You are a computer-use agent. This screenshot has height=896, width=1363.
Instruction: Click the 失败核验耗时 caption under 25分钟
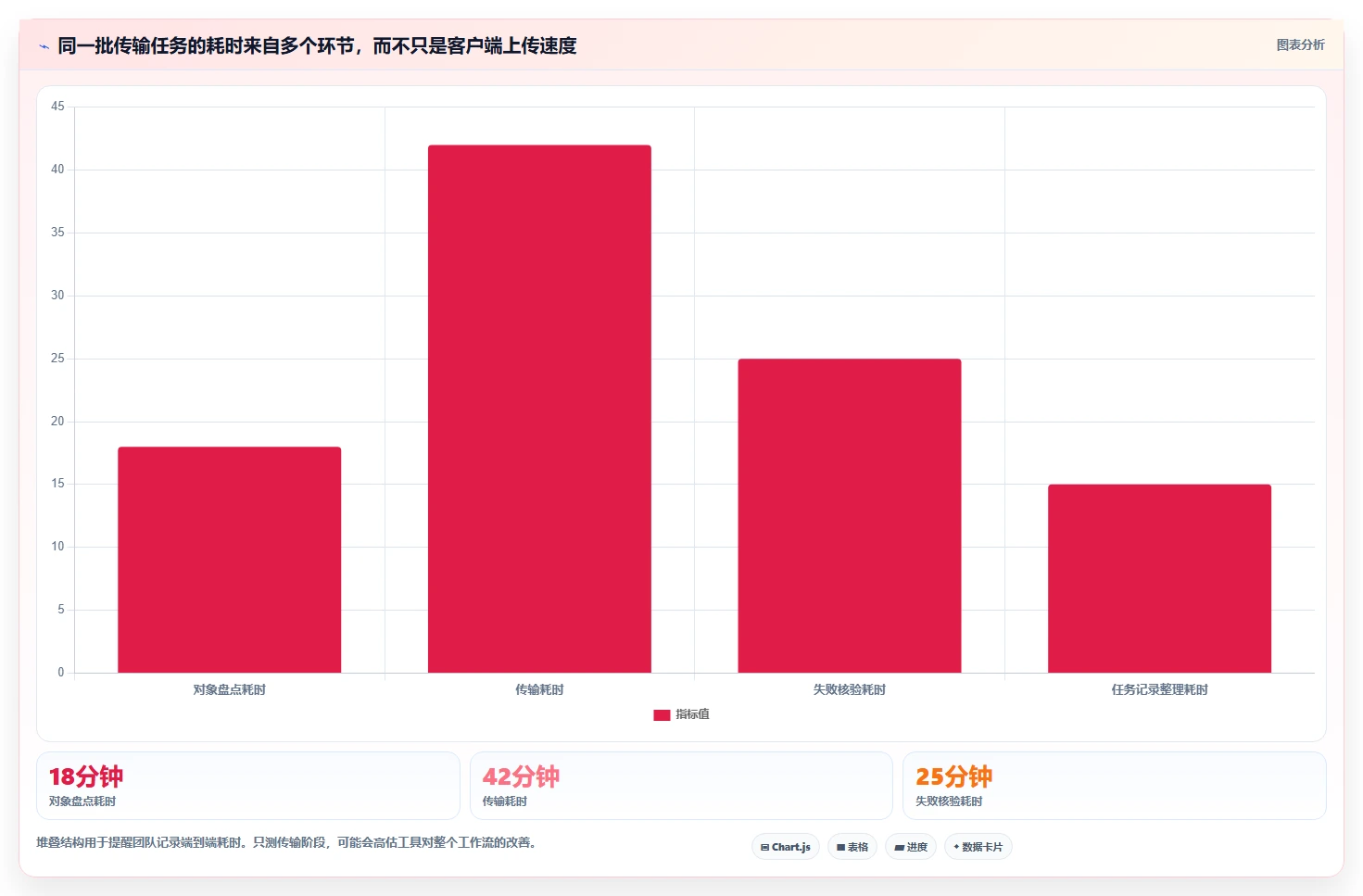click(x=949, y=801)
